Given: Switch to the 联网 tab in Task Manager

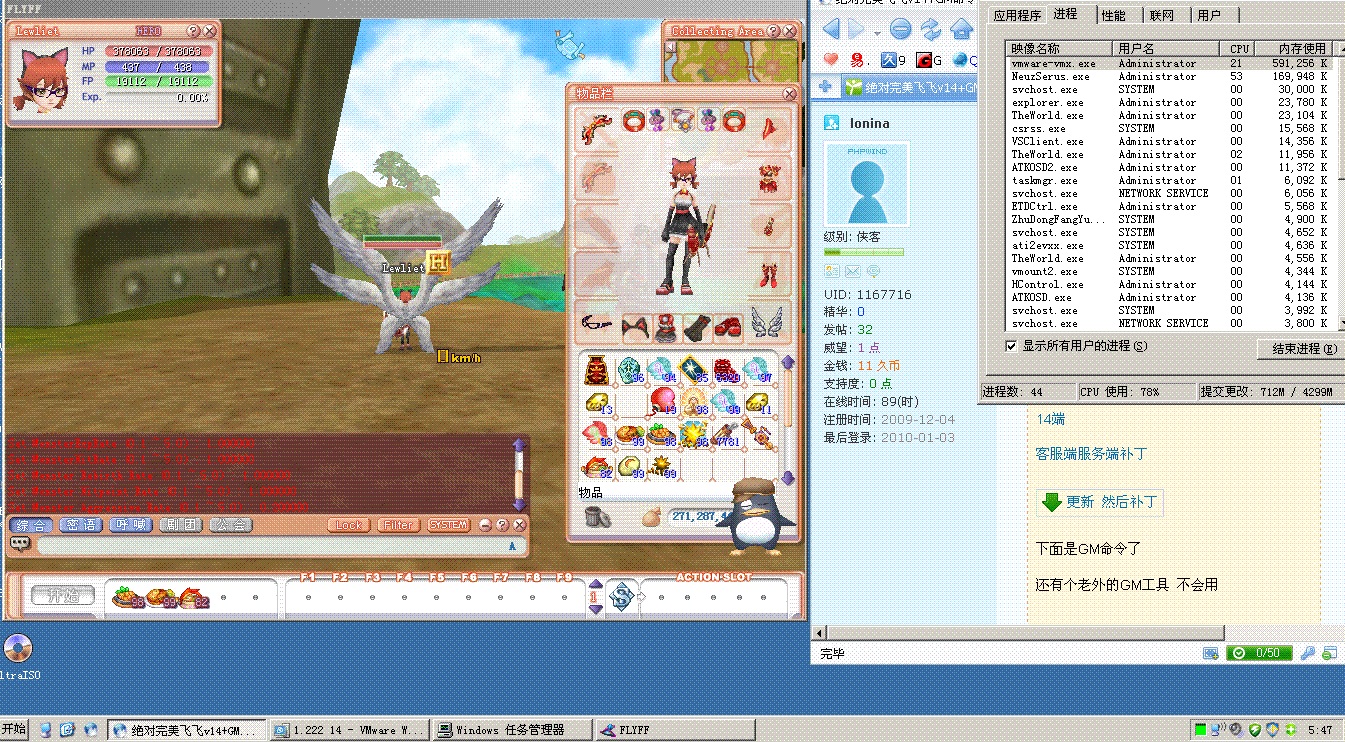Looking at the screenshot, I should click(x=1162, y=15).
